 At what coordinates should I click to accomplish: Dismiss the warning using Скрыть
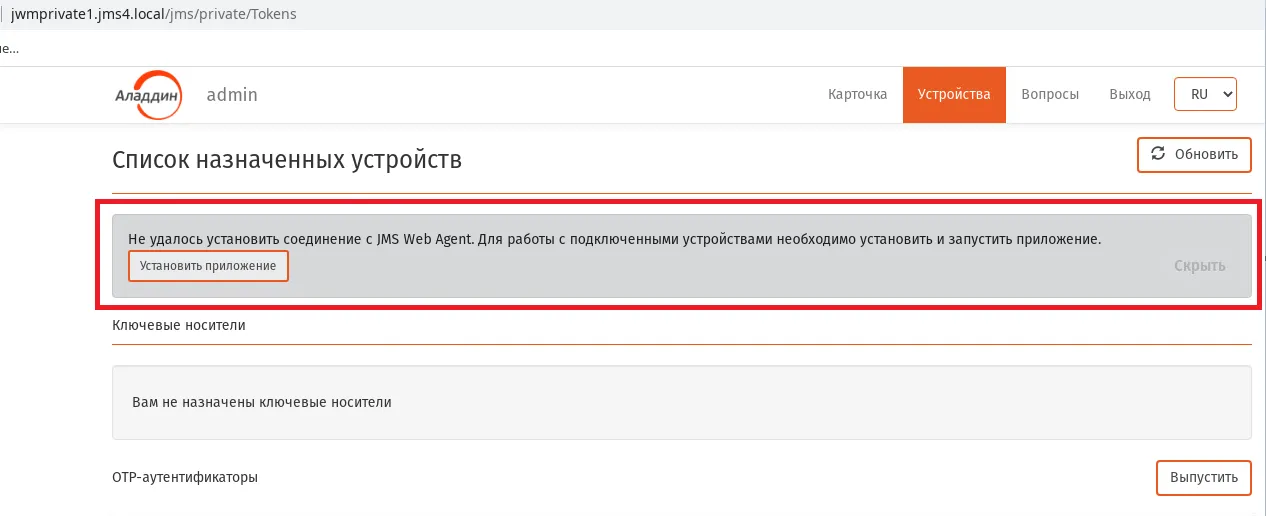1200,266
